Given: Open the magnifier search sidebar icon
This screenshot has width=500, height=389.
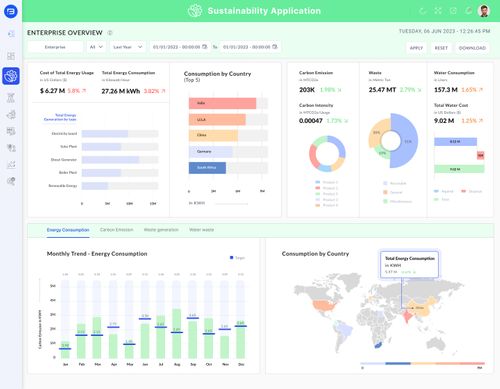Looking at the screenshot, I should tap(11, 181).
